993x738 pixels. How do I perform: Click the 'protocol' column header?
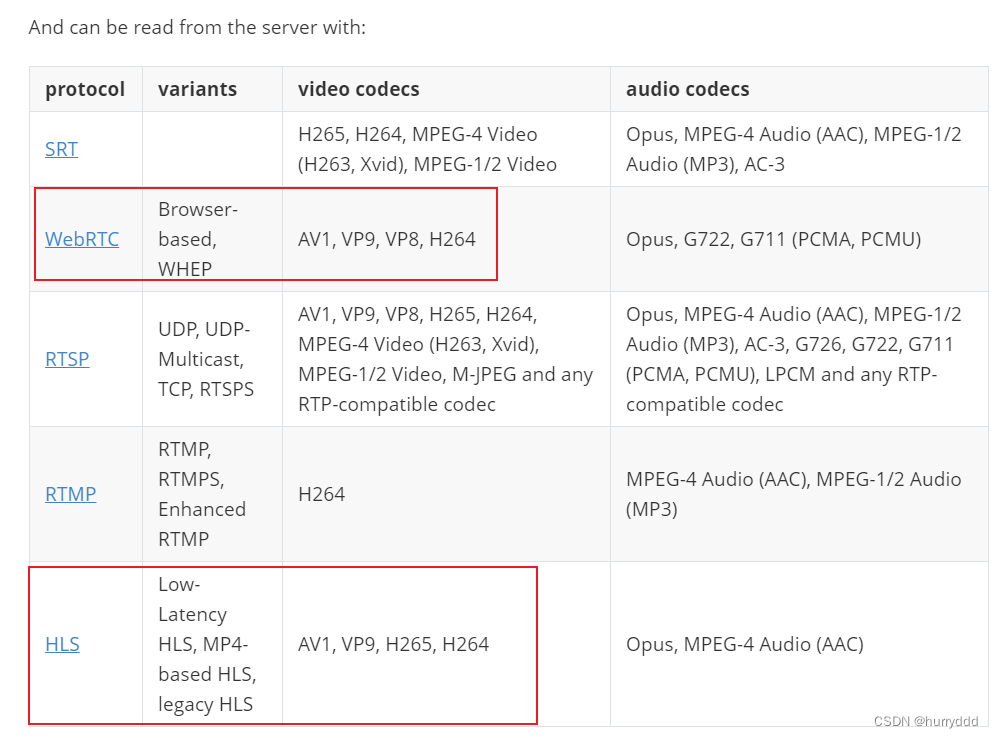click(85, 89)
